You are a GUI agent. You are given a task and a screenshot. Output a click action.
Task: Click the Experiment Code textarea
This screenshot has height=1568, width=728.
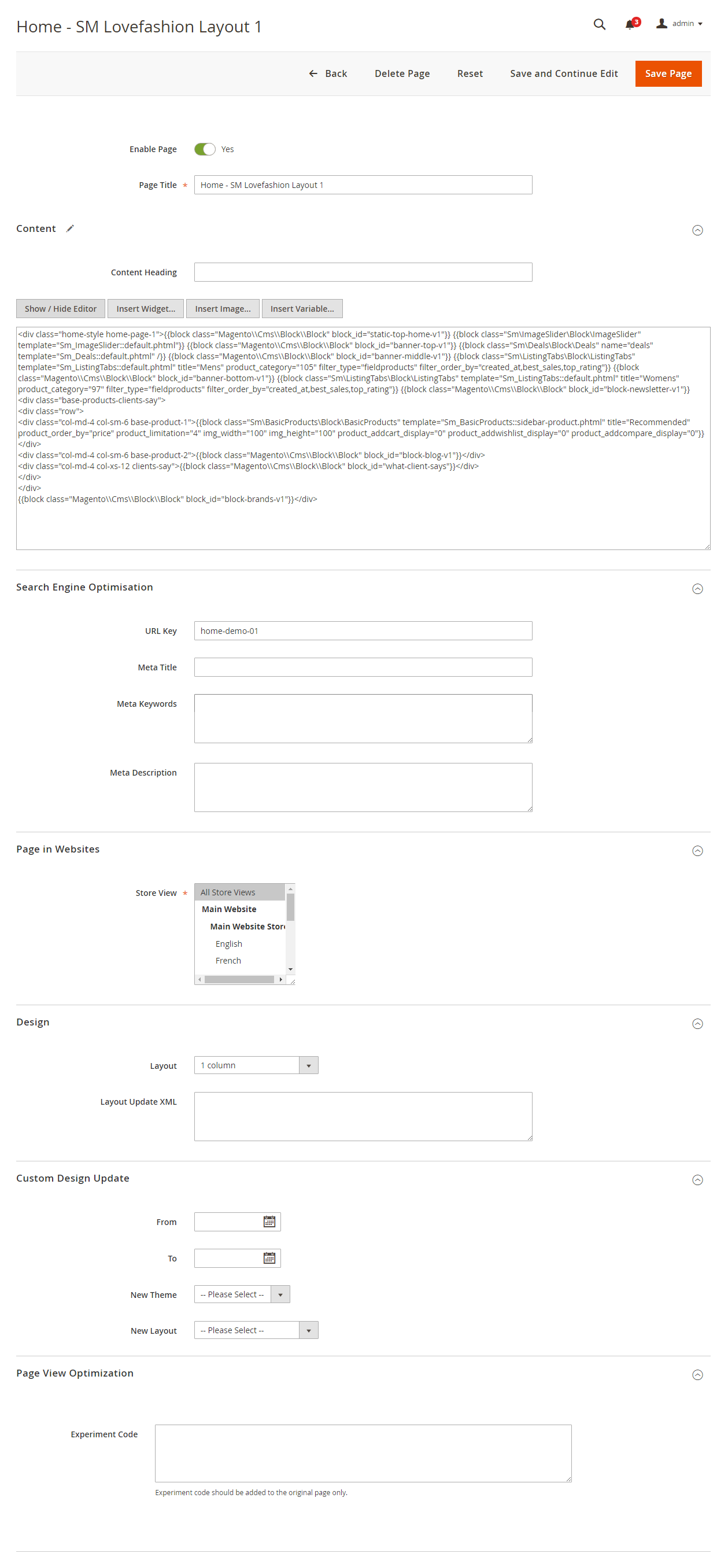[363, 1453]
